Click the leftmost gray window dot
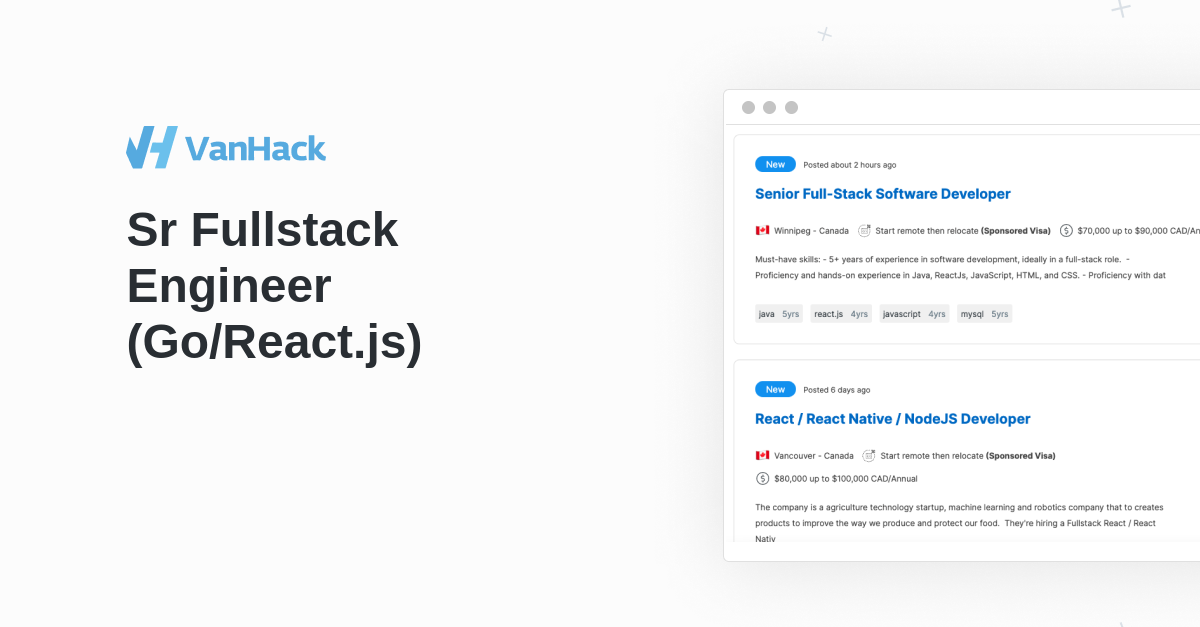The height and width of the screenshot is (627, 1200). pyautogui.click(x=749, y=106)
